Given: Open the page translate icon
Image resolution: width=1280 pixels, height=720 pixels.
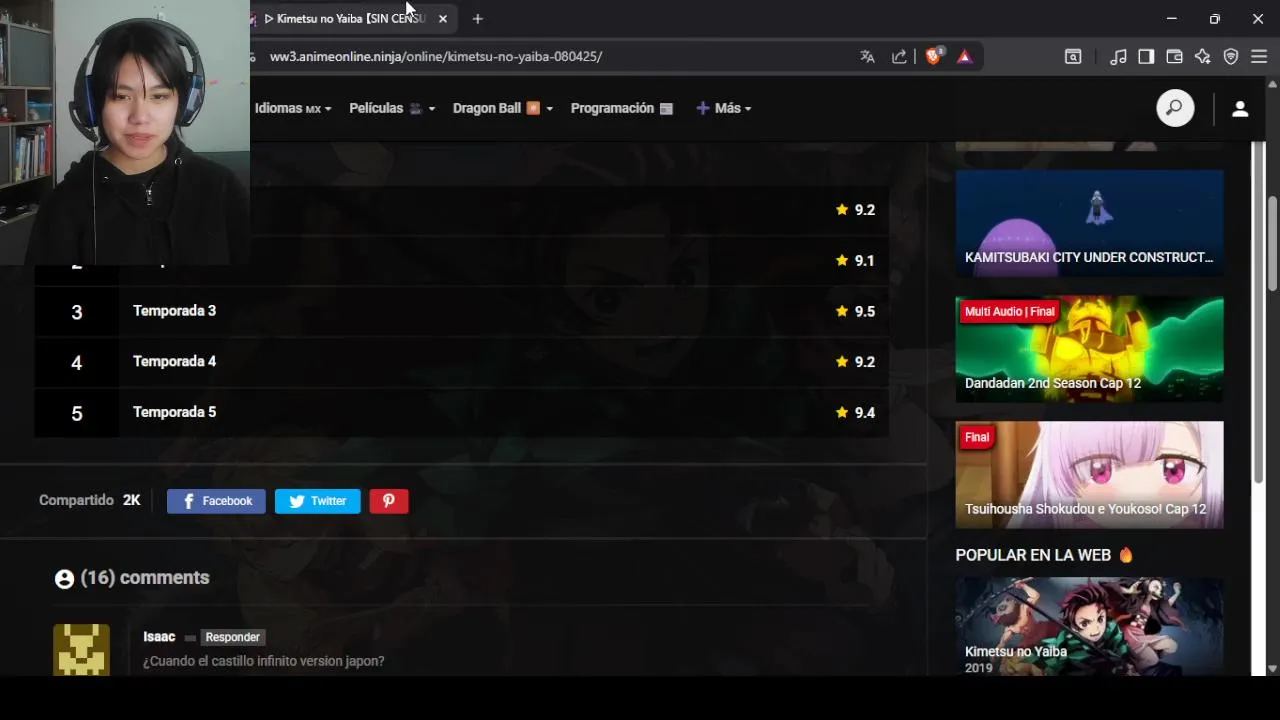Looking at the screenshot, I should [x=867, y=57].
